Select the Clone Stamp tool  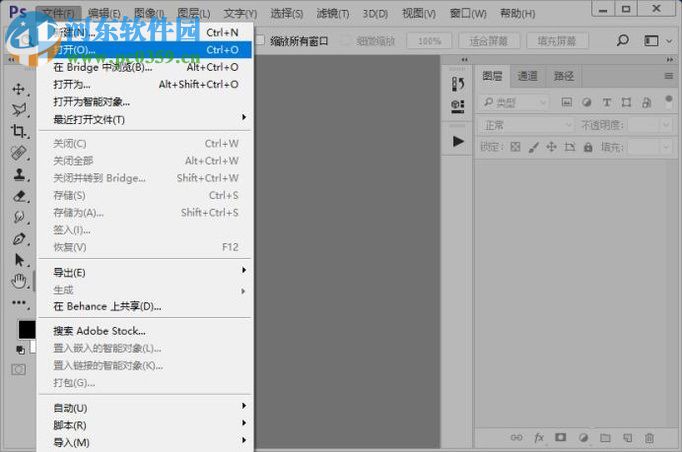19,174
